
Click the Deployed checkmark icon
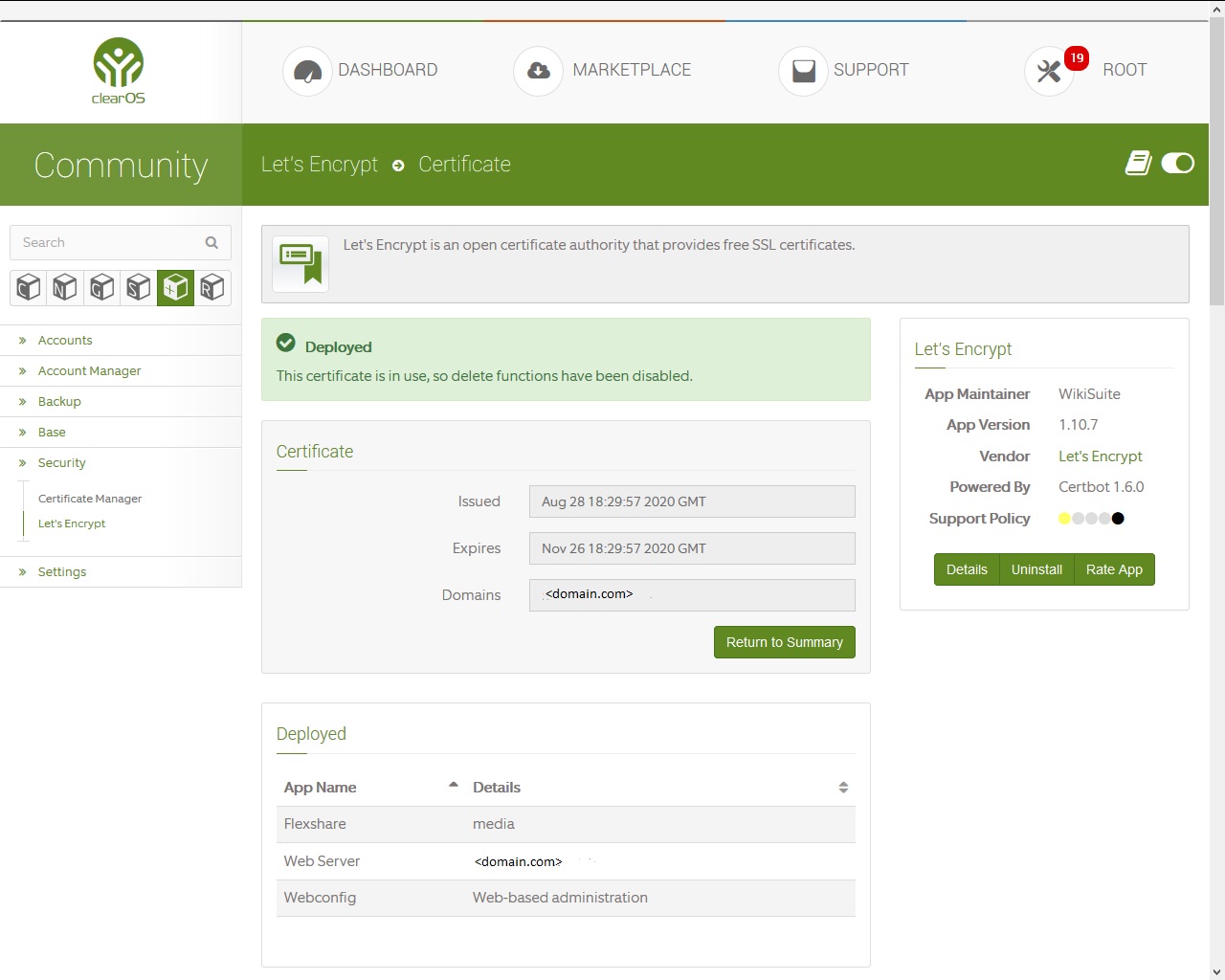point(285,343)
